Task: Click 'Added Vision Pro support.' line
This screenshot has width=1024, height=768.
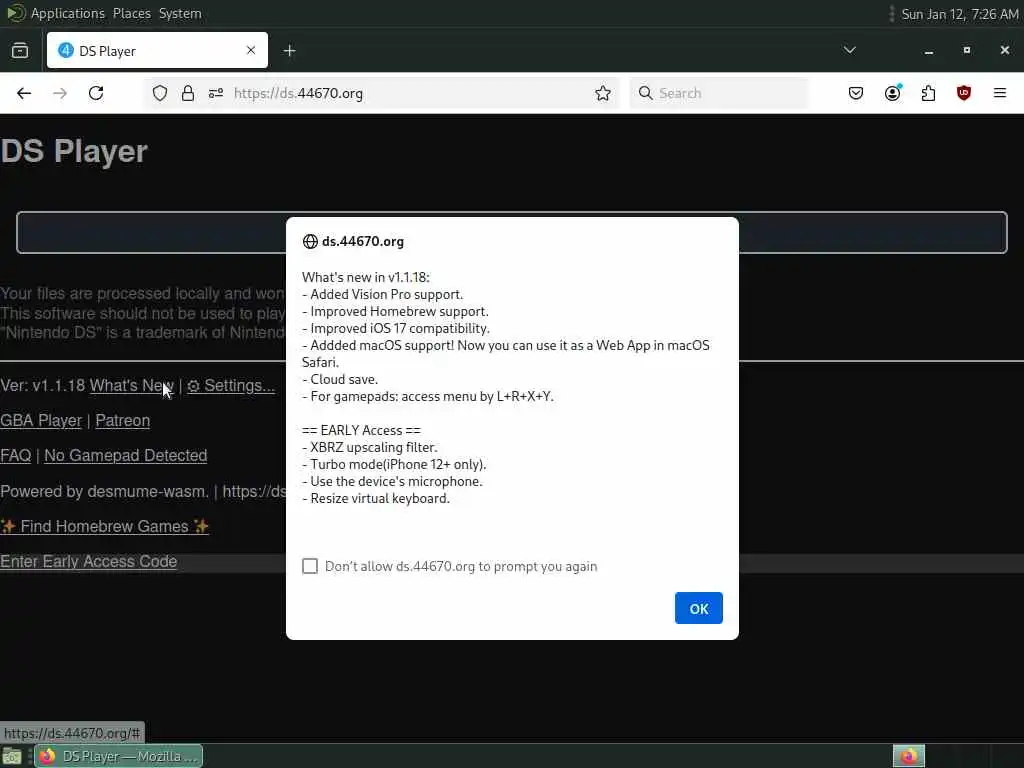Action: [x=382, y=295]
